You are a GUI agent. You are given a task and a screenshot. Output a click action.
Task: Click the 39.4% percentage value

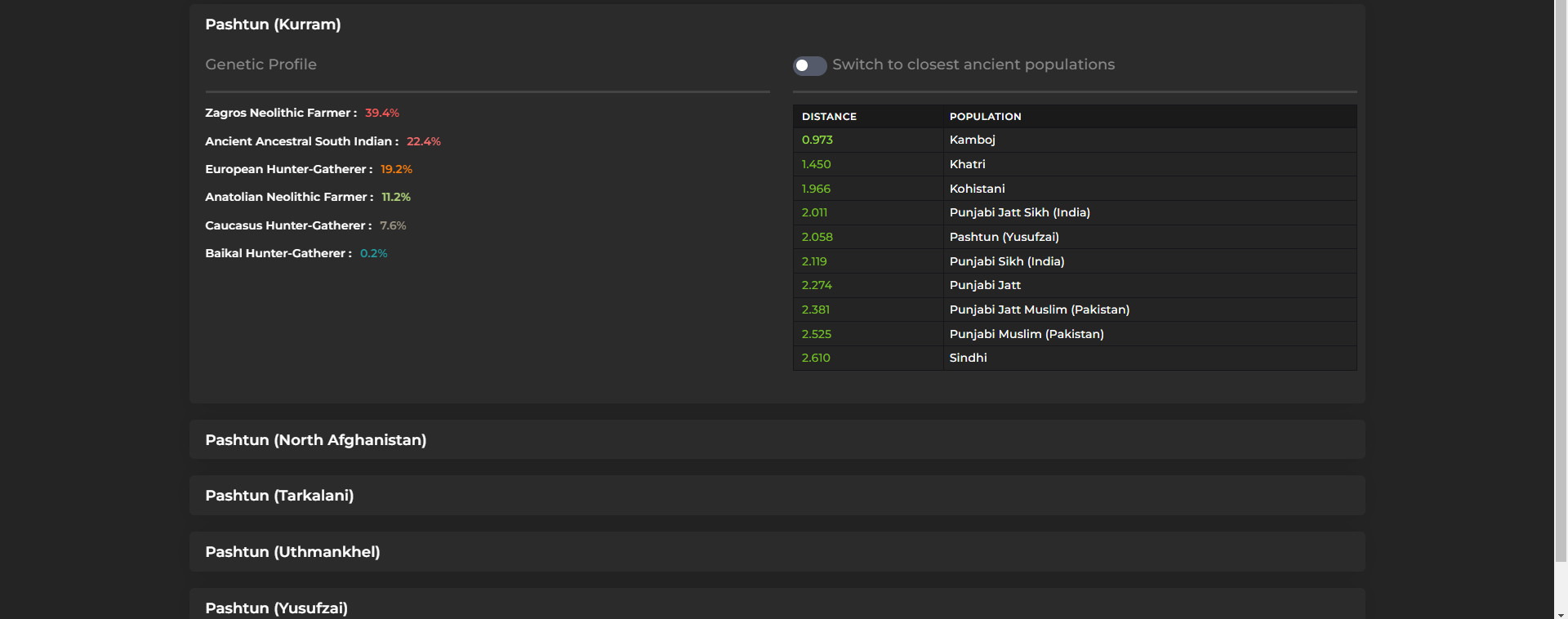[x=382, y=113]
